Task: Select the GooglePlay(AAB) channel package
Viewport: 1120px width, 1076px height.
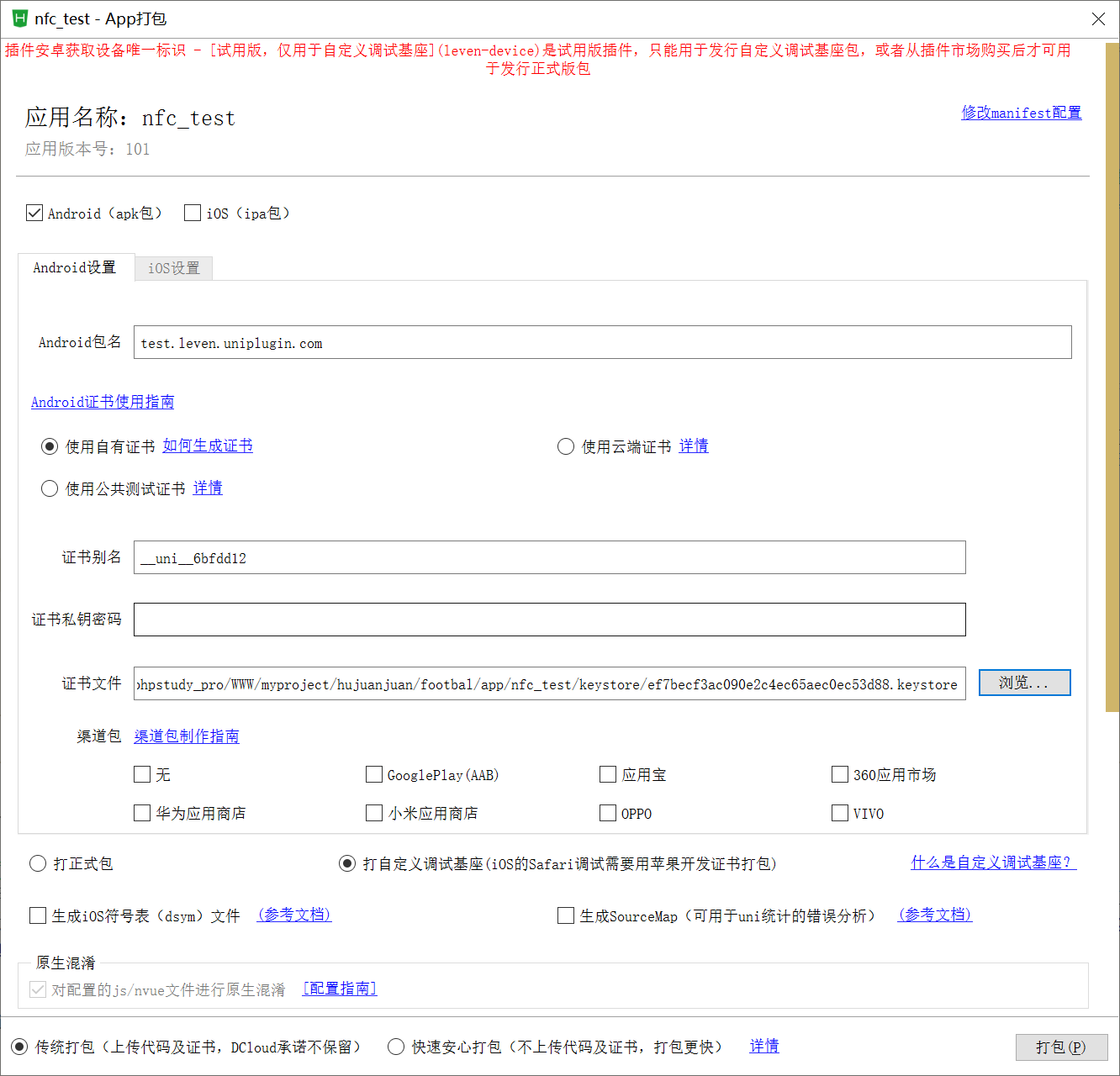Action: (x=374, y=774)
